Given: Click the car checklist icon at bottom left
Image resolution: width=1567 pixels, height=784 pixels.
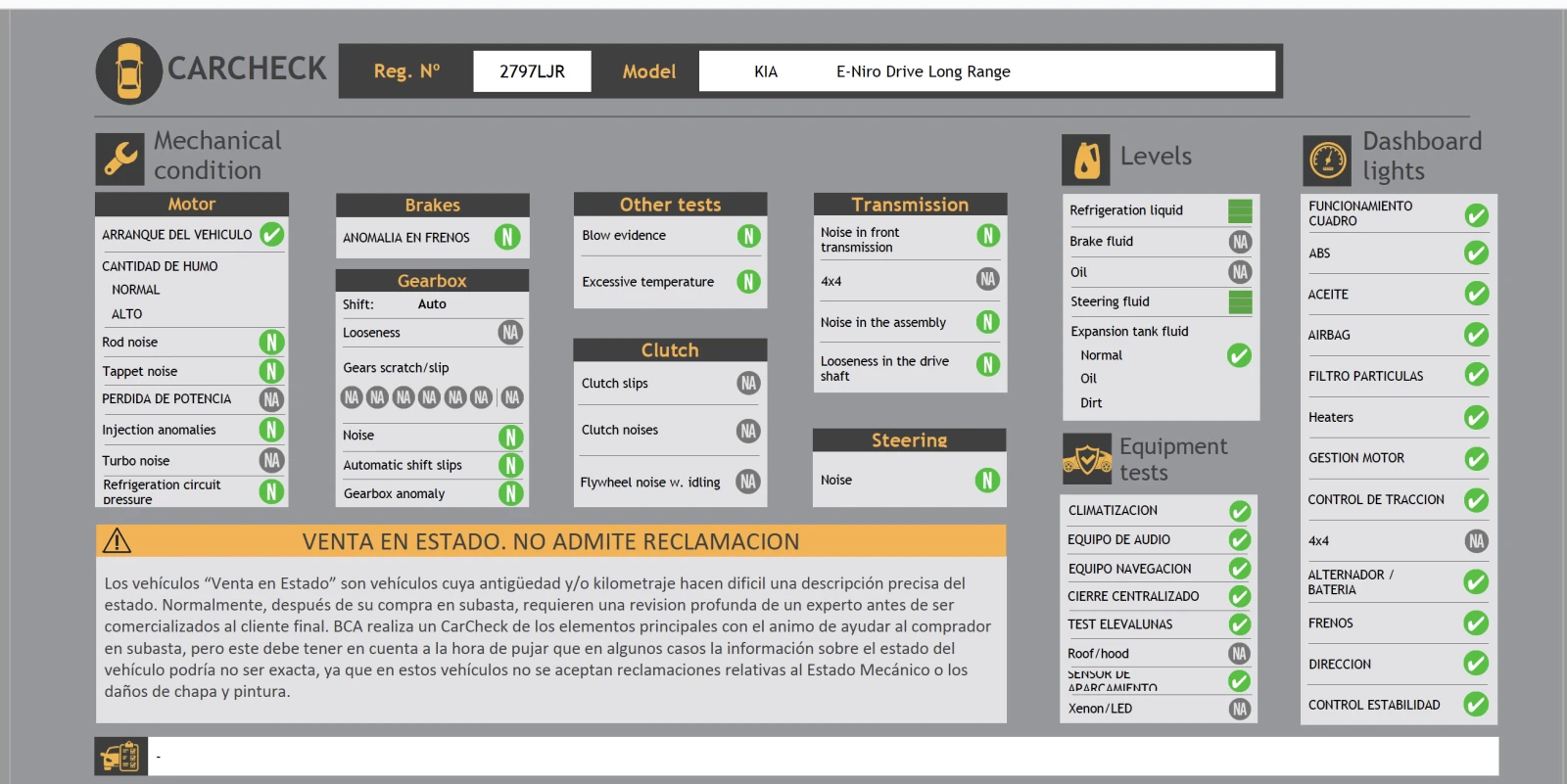Looking at the screenshot, I should pyautogui.click(x=121, y=757).
